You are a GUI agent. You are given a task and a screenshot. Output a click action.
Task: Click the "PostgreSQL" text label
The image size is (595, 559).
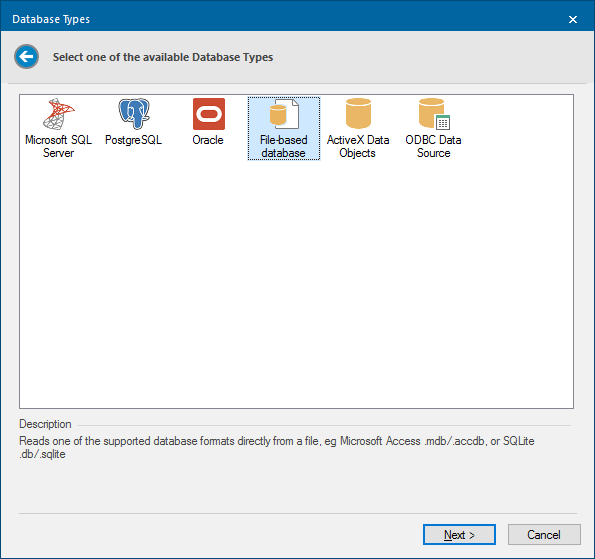tap(134, 140)
